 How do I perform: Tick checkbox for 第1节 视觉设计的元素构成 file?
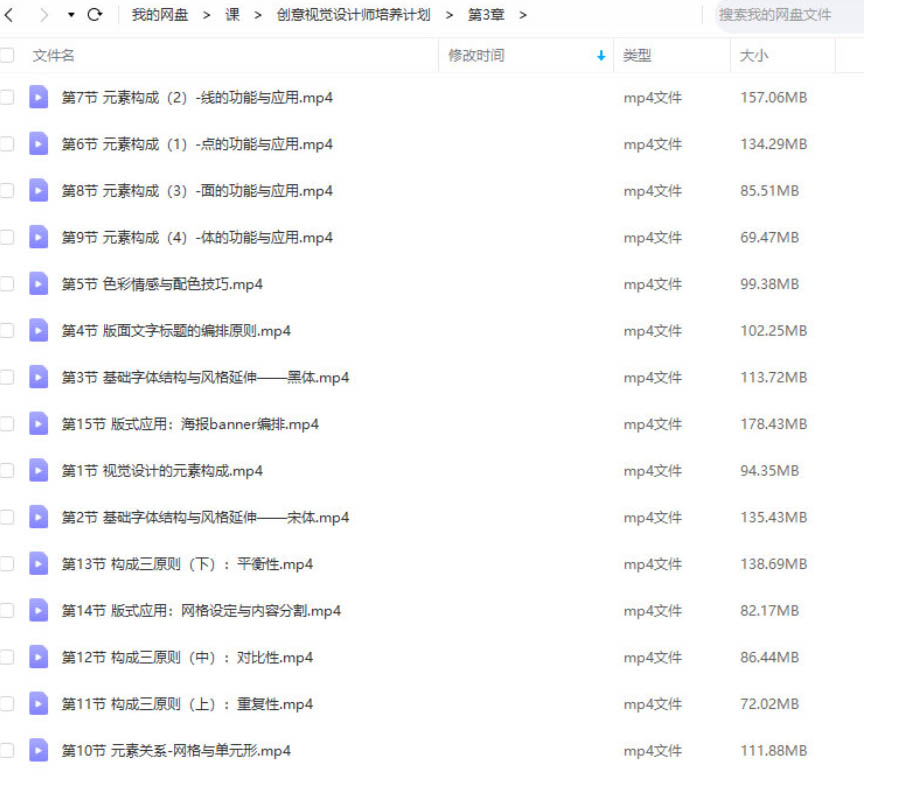(6, 470)
